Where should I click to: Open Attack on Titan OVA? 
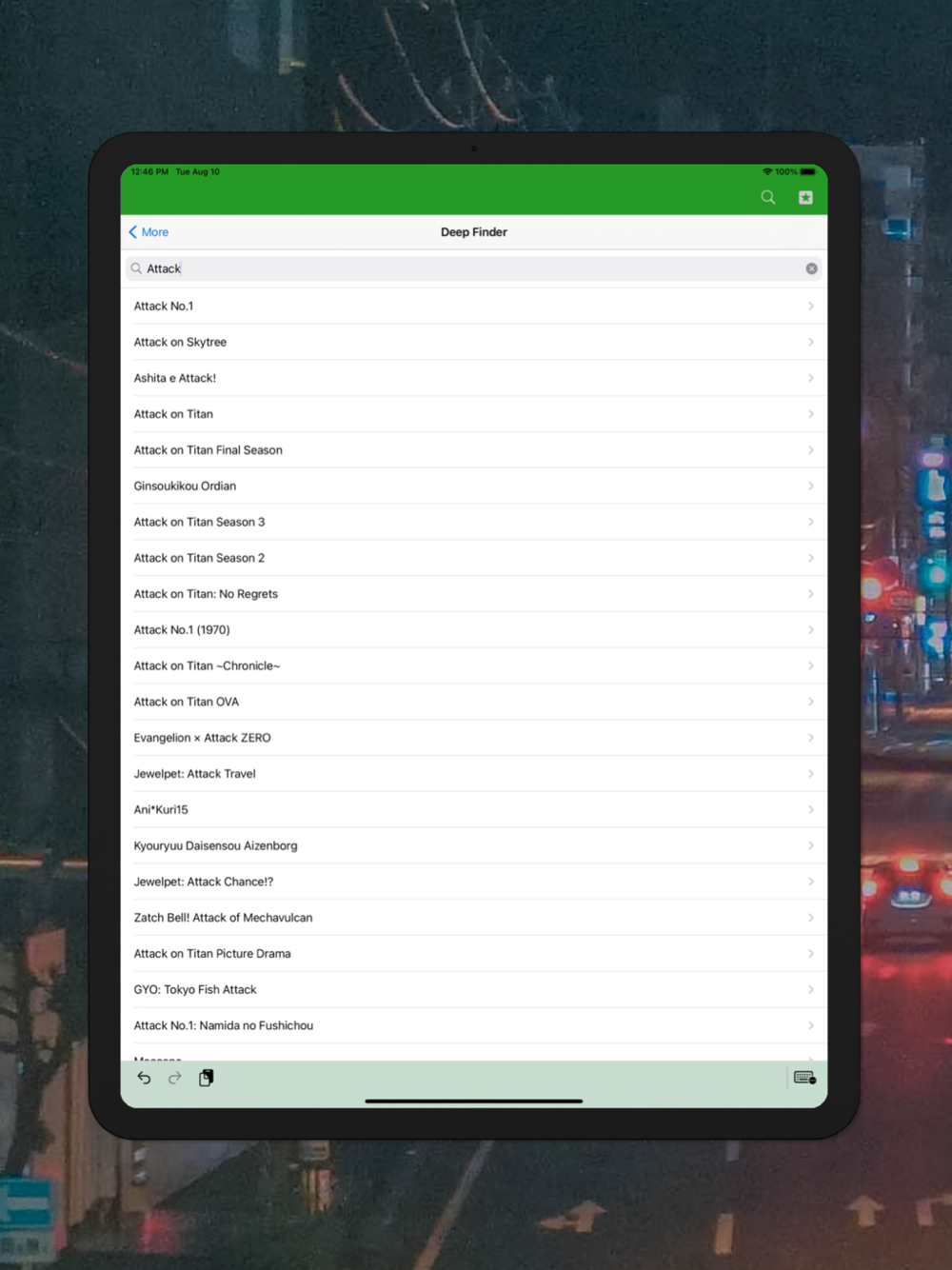point(474,702)
